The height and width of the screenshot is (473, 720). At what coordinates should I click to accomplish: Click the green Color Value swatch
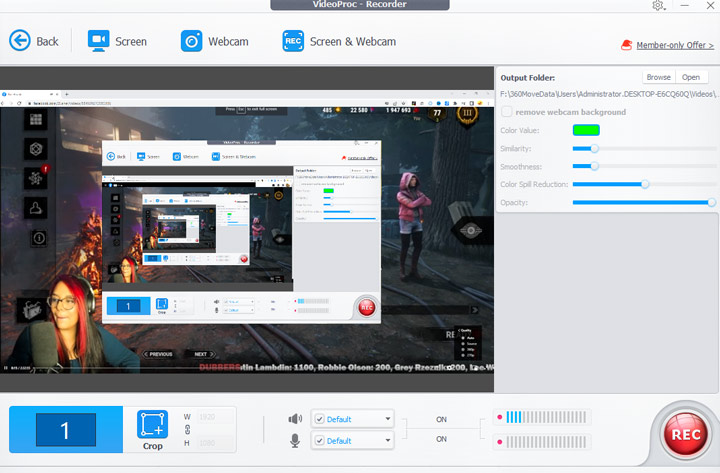(x=585, y=129)
